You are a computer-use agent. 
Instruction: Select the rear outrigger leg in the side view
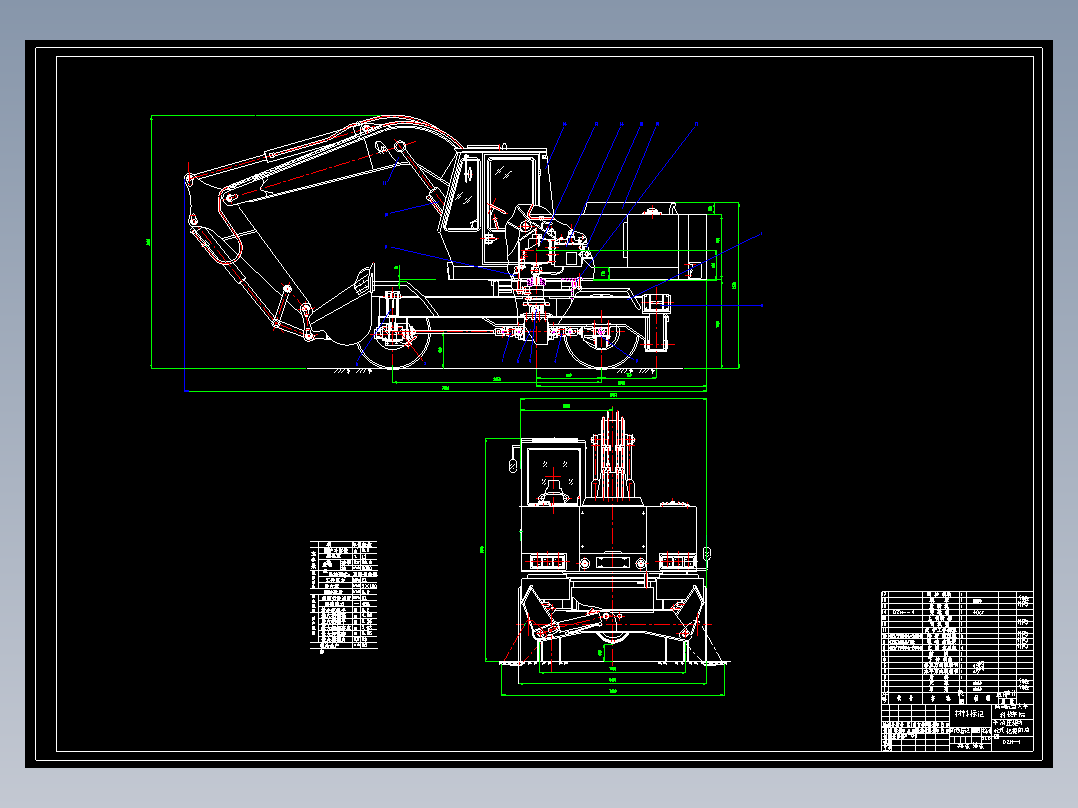click(658, 321)
